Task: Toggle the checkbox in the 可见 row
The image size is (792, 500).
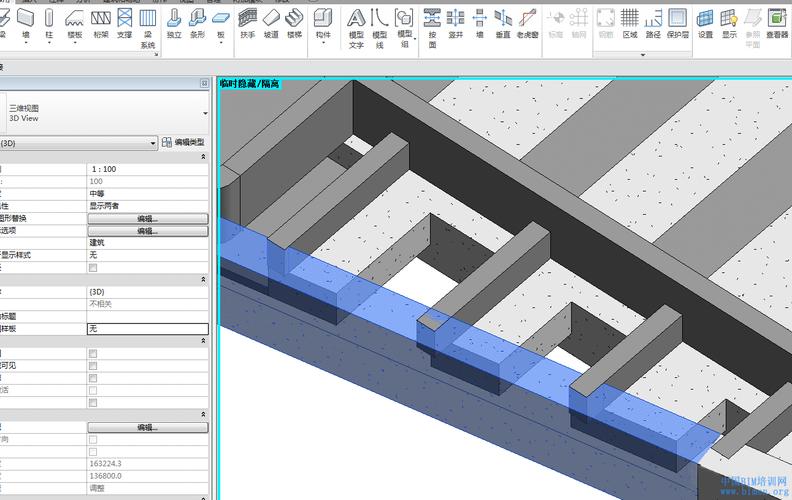Action: pyautogui.click(x=93, y=366)
